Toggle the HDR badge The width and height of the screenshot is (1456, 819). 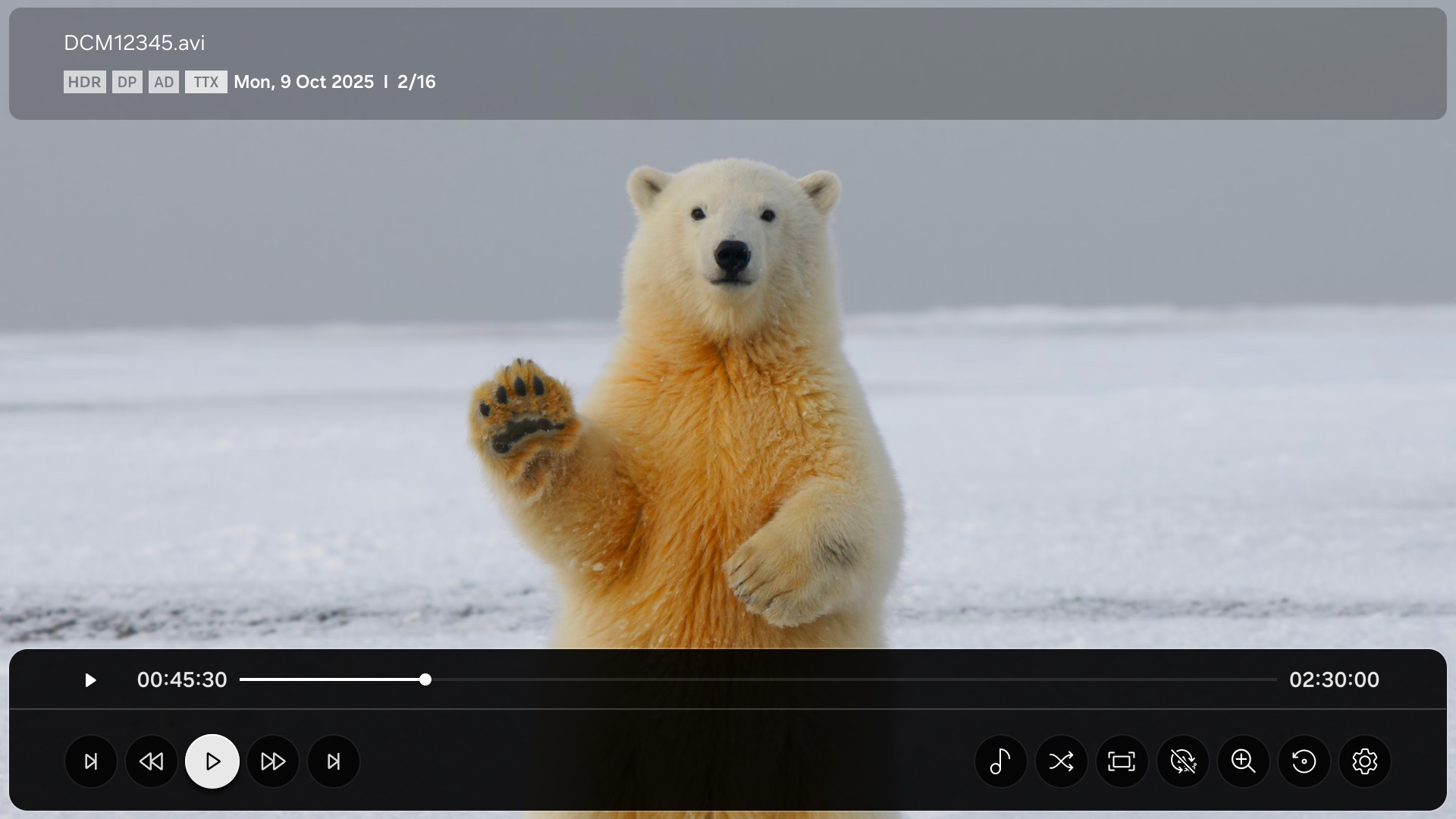[x=84, y=82]
